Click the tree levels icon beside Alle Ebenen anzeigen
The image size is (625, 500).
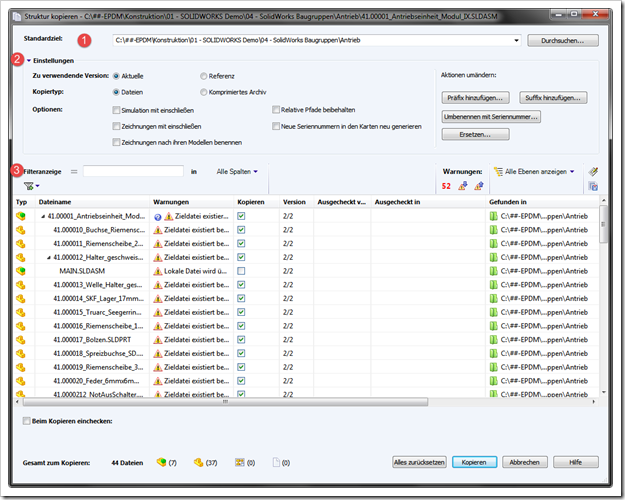point(498,171)
